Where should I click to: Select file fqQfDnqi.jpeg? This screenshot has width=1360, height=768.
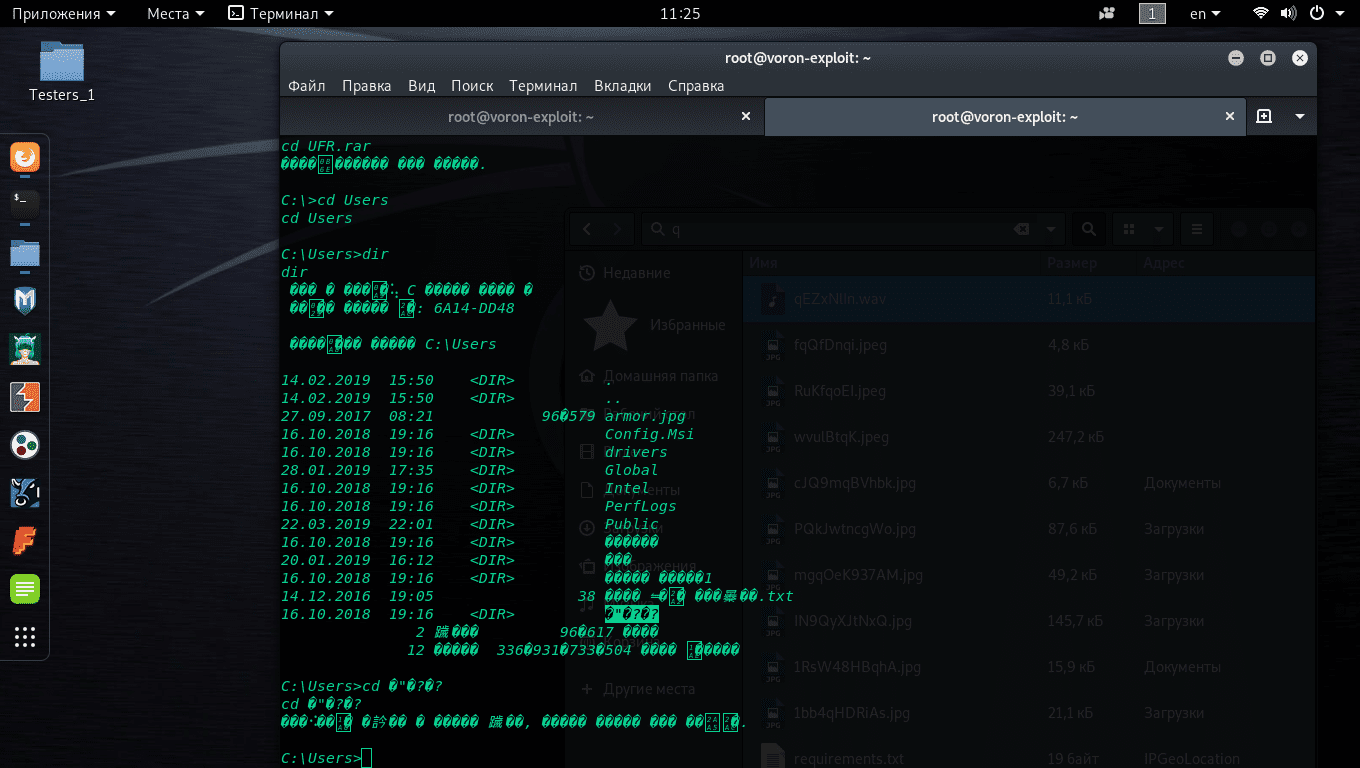(1030, 345)
